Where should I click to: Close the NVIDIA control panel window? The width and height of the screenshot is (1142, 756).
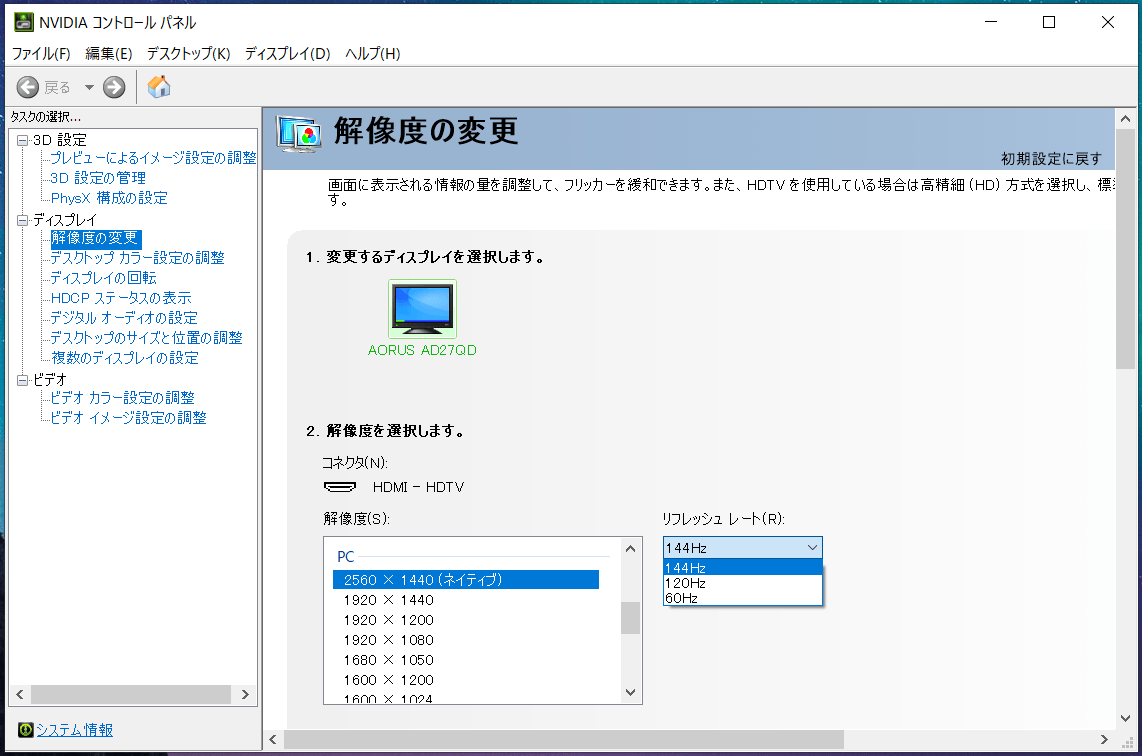coord(1108,22)
